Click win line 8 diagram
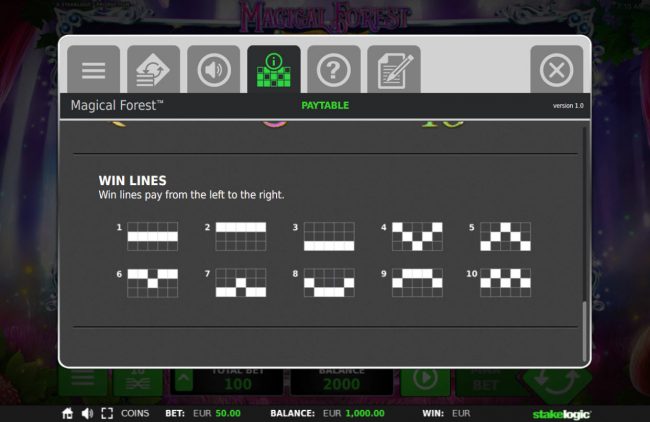Screen dimensions: 650x422 coord(329,283)
